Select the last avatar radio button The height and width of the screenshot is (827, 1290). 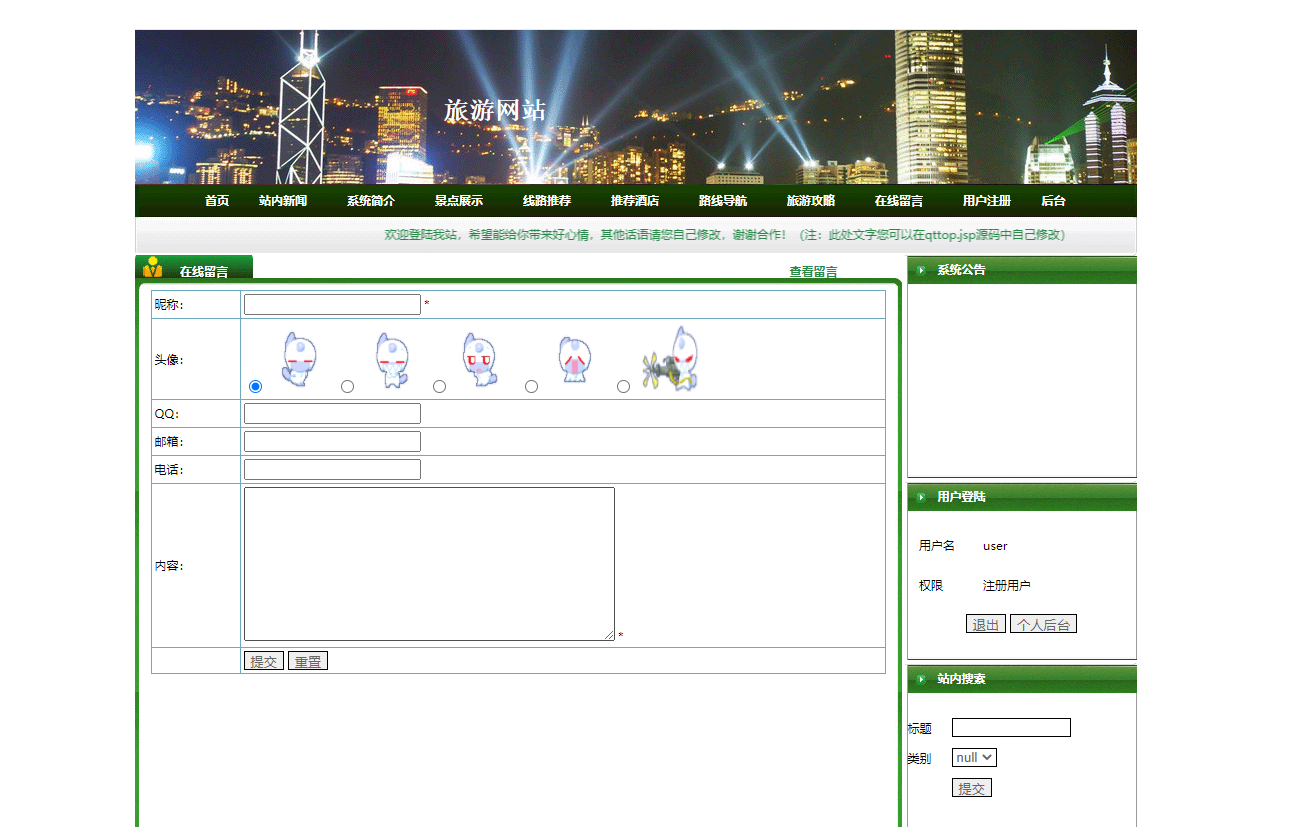(x=623, y=386)
